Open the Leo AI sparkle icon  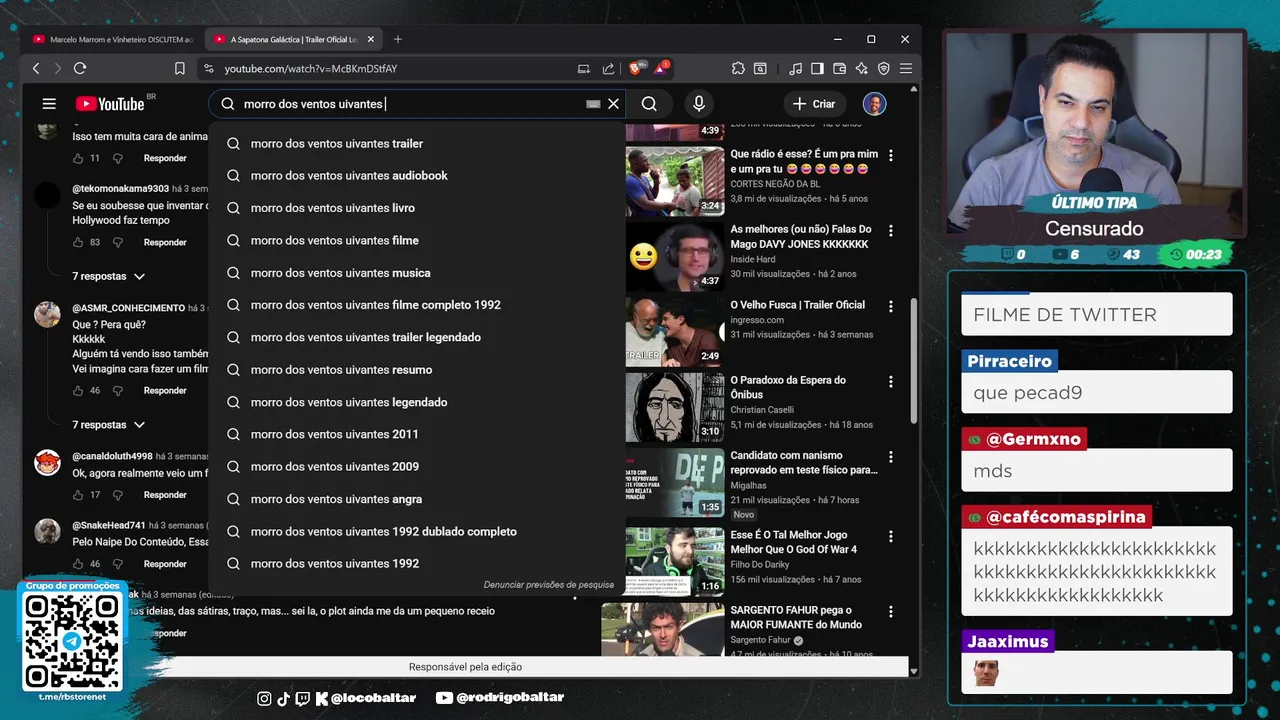point(861,68)
